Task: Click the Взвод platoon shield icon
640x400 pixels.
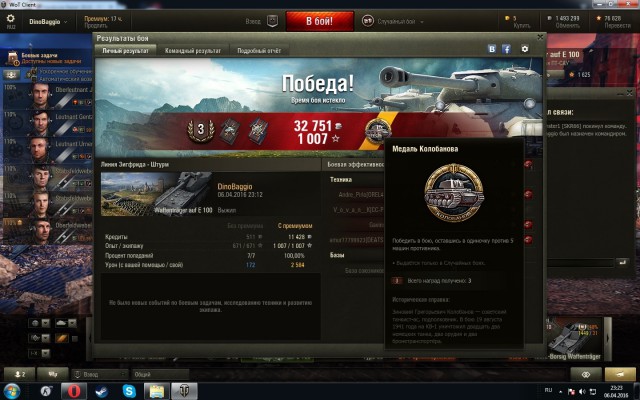Action: click(x=272, y=21)
